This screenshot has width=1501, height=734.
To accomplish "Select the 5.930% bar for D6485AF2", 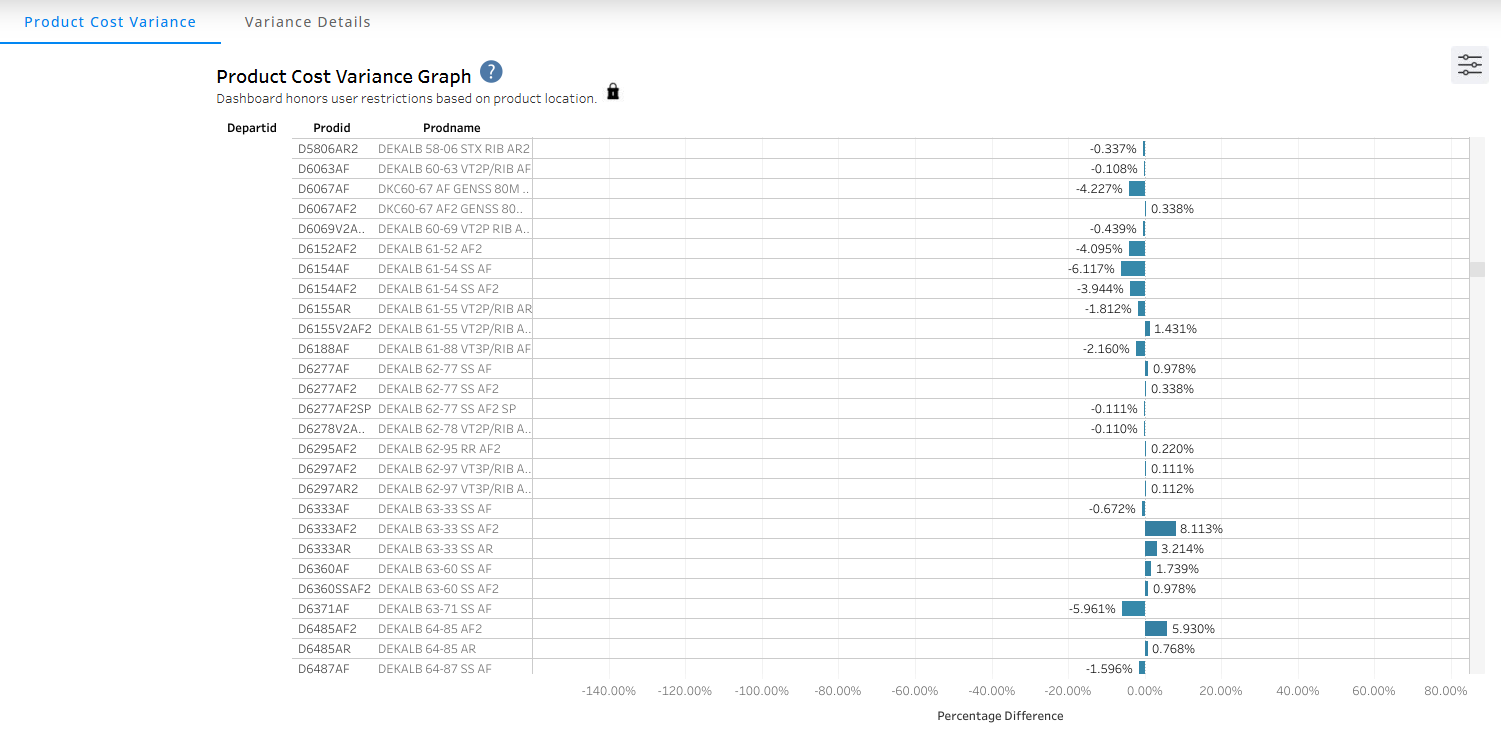I will tap(1156, 629).
